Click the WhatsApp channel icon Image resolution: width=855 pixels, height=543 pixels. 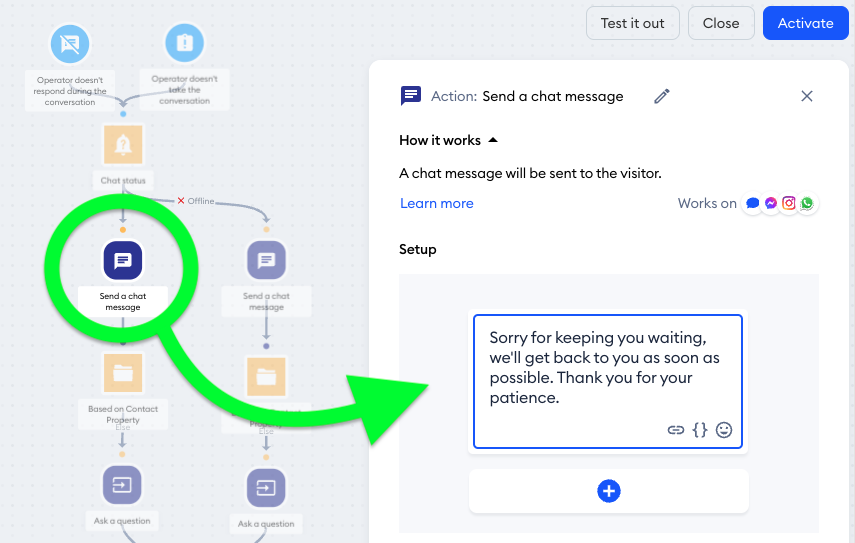[x=806, y=203]
